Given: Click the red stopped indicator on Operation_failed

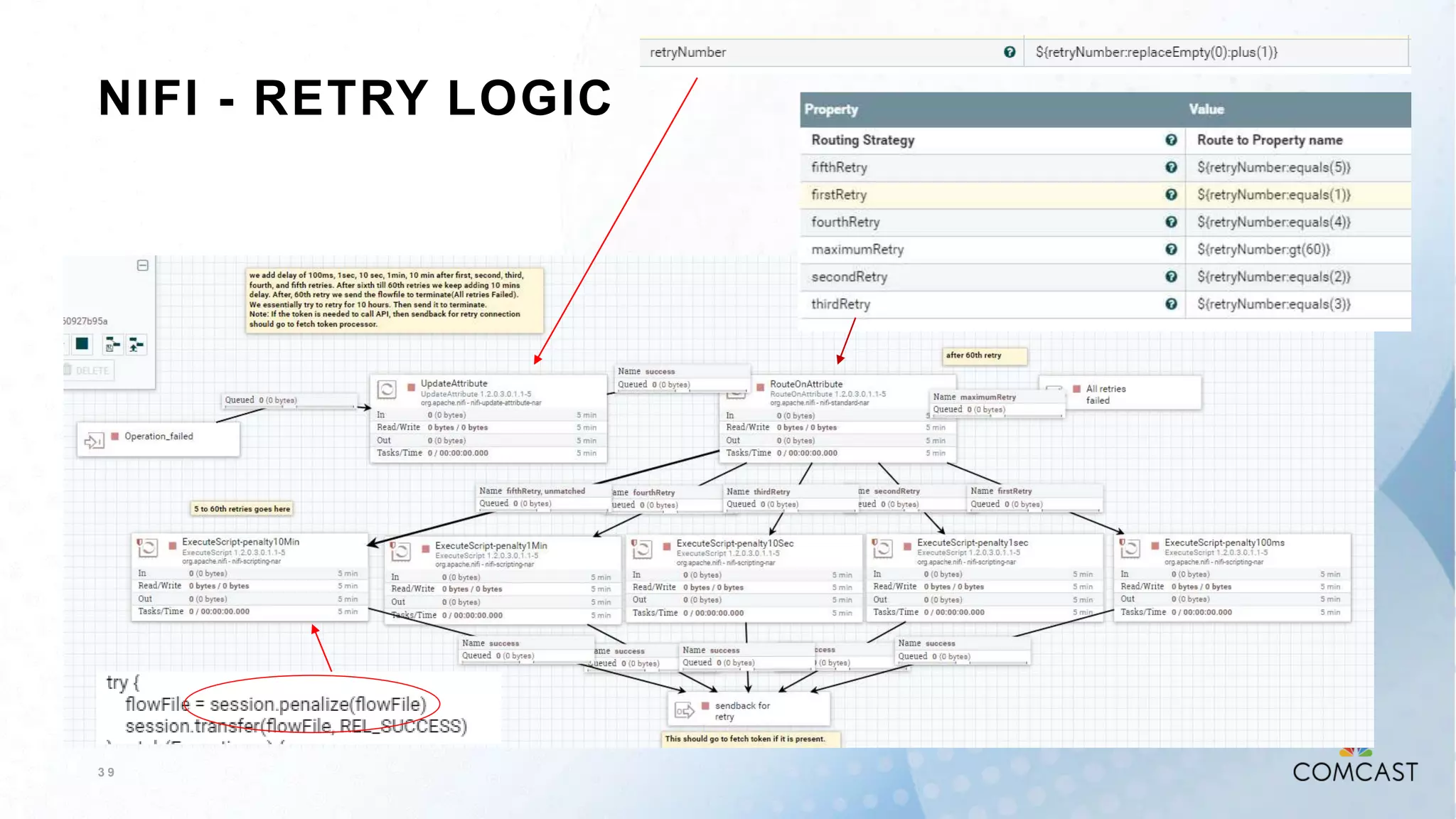Looking at the screenshot, I should point(114,437).
